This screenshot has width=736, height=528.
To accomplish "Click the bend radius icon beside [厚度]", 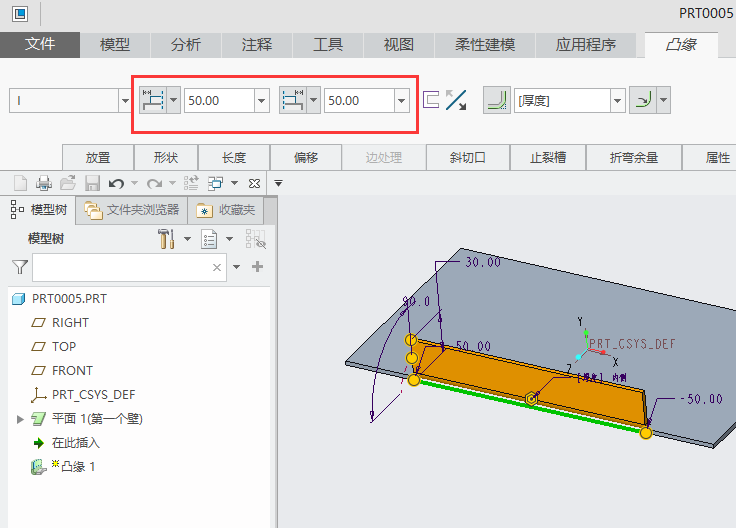I will click(495, 100).
